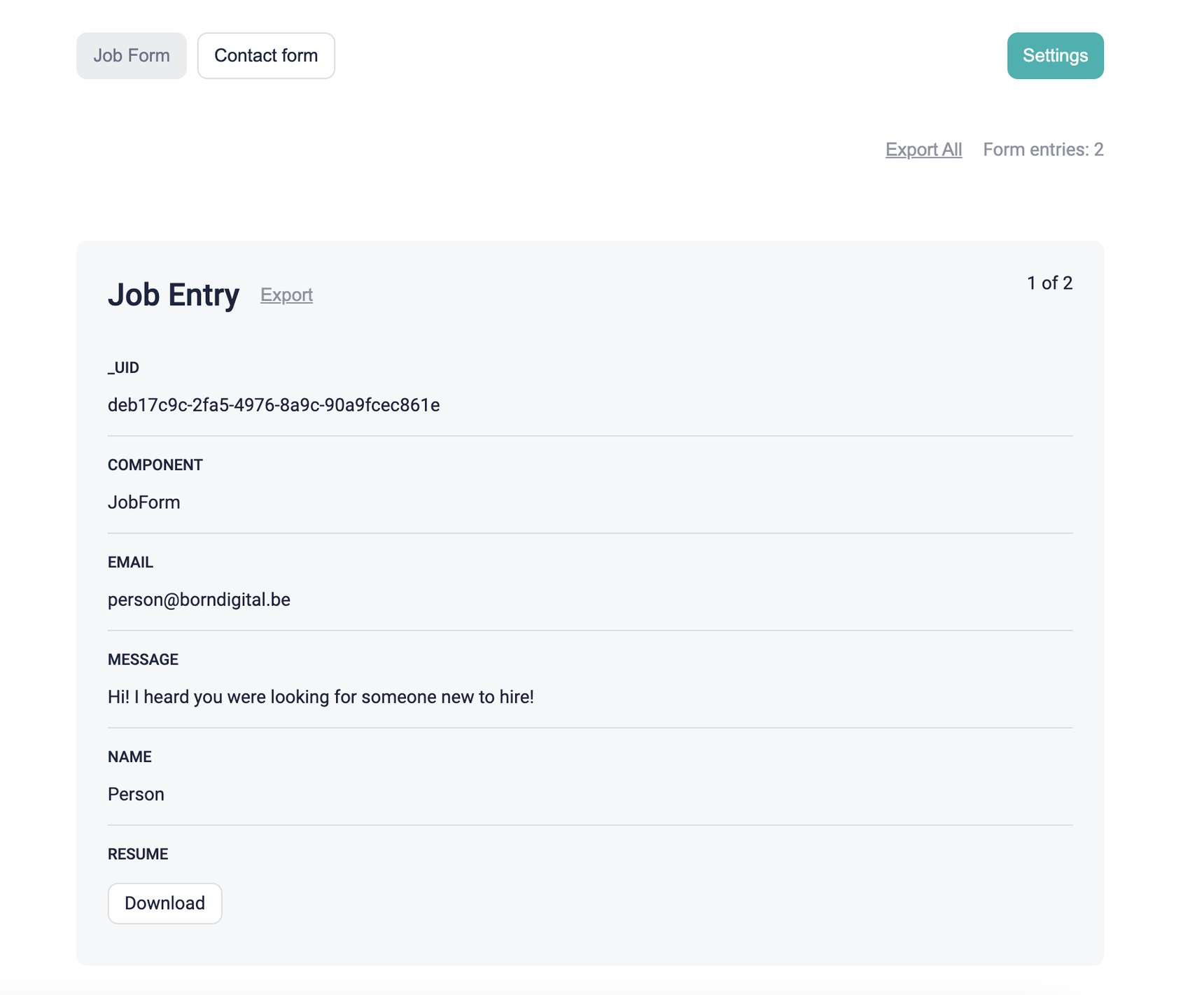The height and width of the screenshot is (995, 1204).
Task: Switch to the Job Form tab
Action: (132, 56)
